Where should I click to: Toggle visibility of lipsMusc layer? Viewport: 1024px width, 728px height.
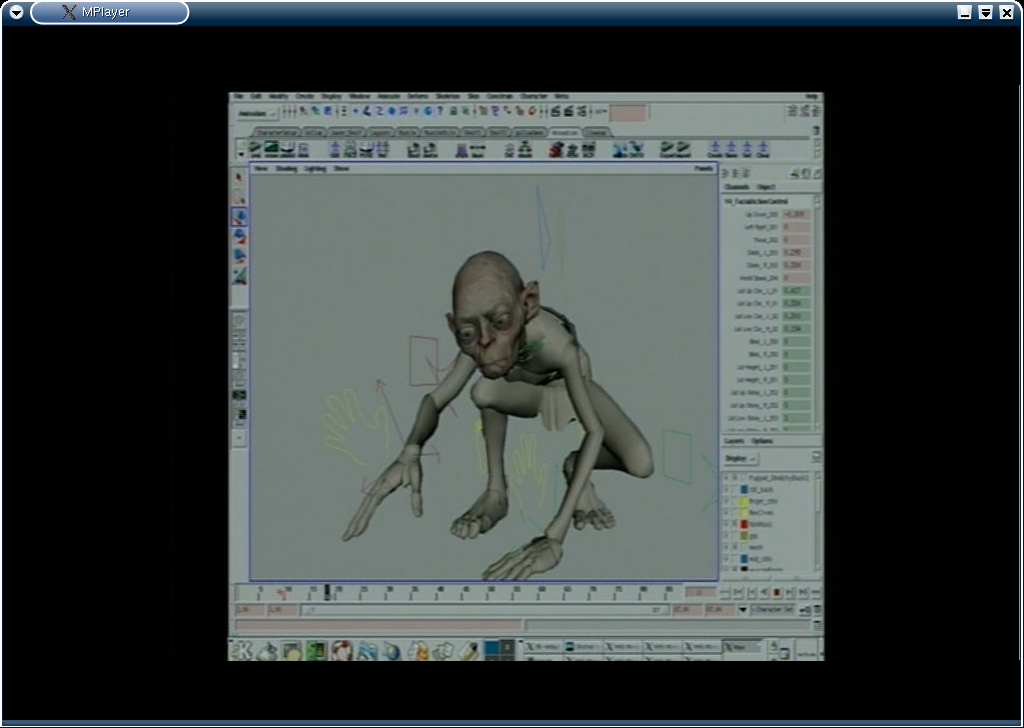point(726,524)
